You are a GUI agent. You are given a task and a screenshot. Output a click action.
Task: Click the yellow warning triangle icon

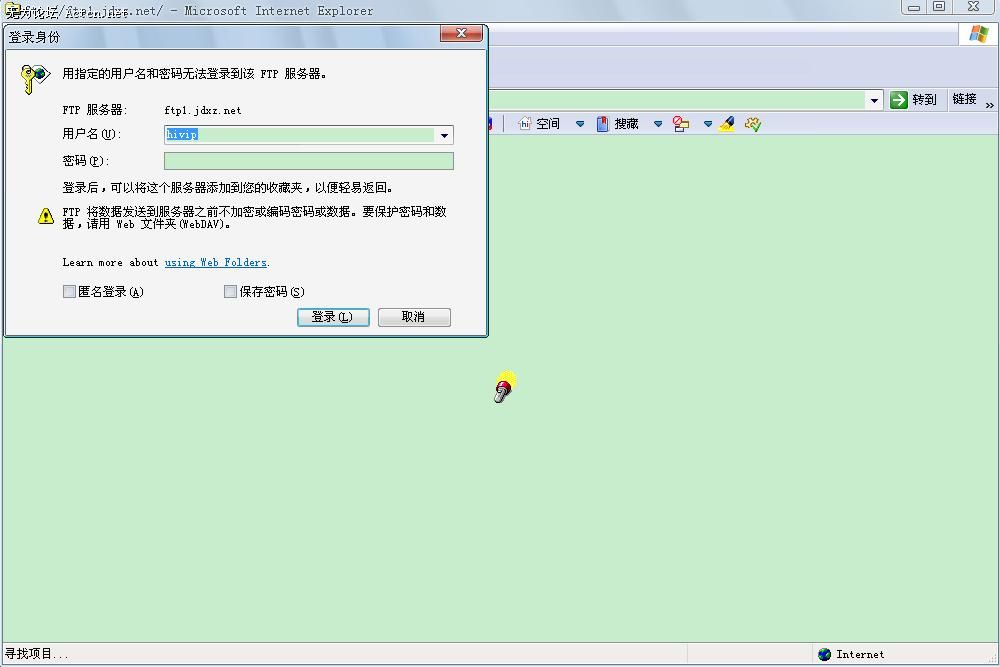[x=46, y=216]
